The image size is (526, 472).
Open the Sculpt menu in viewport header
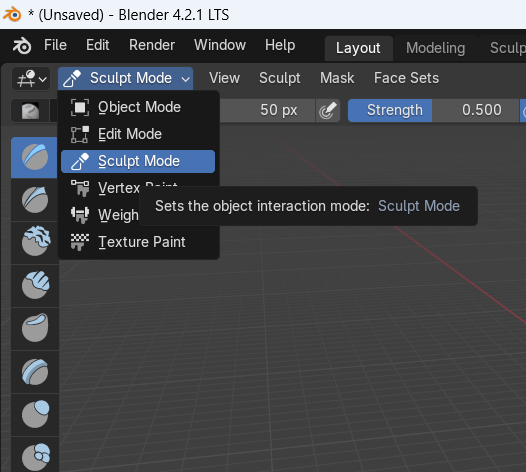point(279,78)
